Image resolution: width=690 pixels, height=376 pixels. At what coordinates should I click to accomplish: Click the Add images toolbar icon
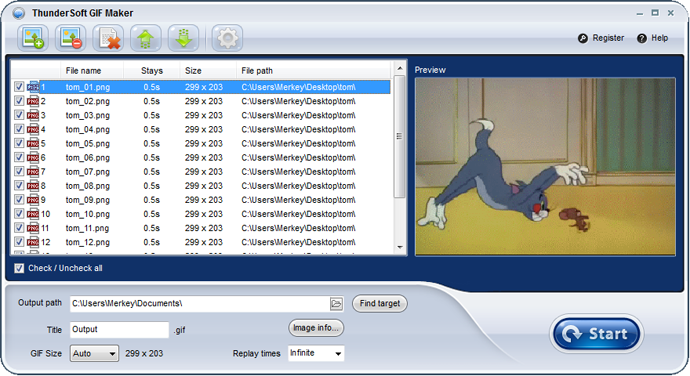(33, 38)
